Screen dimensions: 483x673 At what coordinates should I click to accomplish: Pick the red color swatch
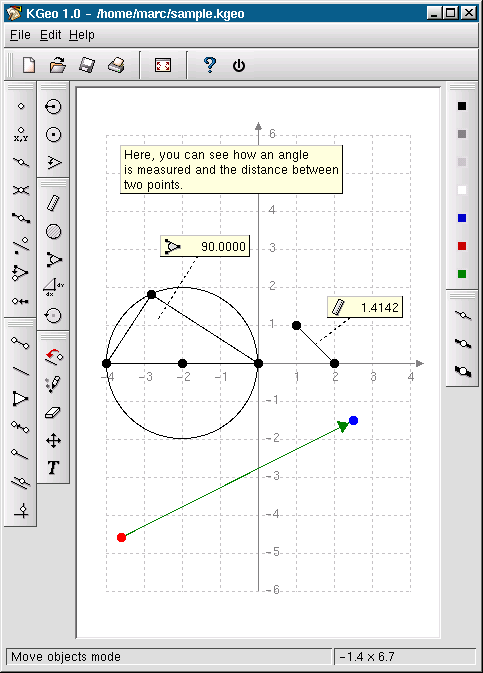462,246
